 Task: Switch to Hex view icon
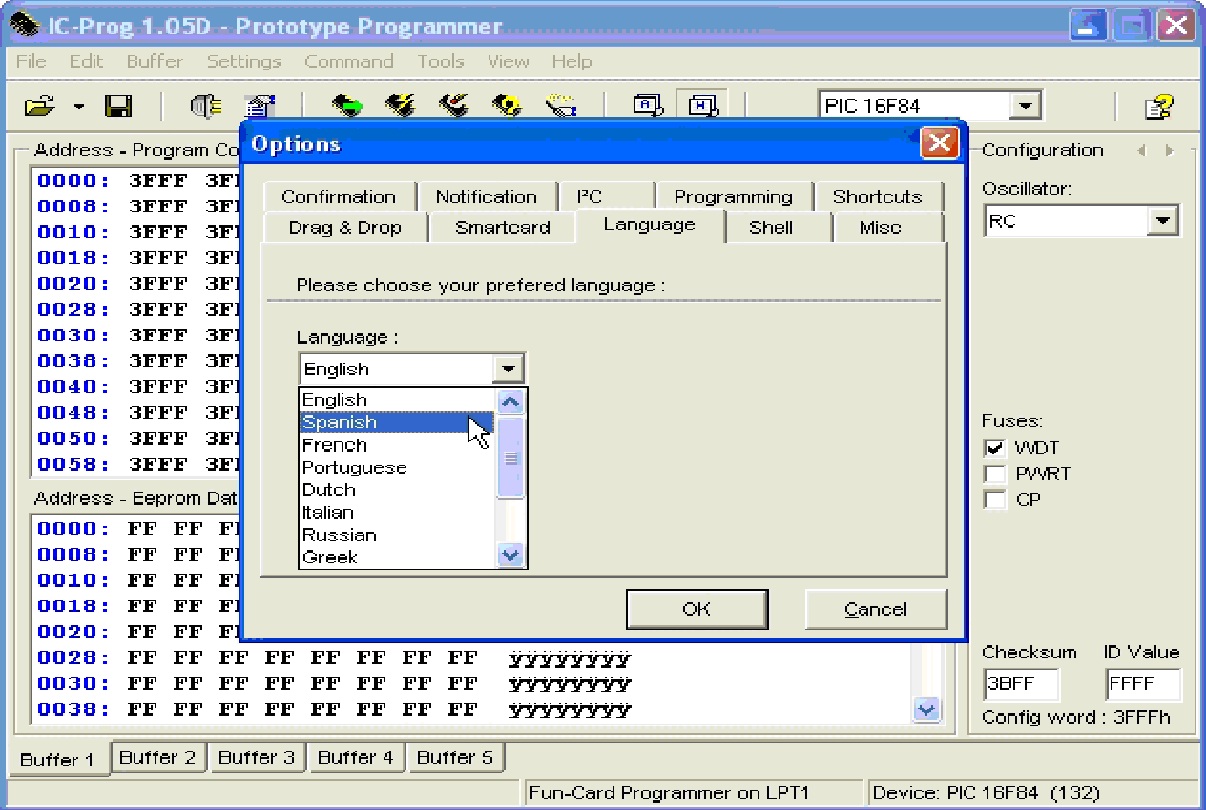(x=702, y=105)
